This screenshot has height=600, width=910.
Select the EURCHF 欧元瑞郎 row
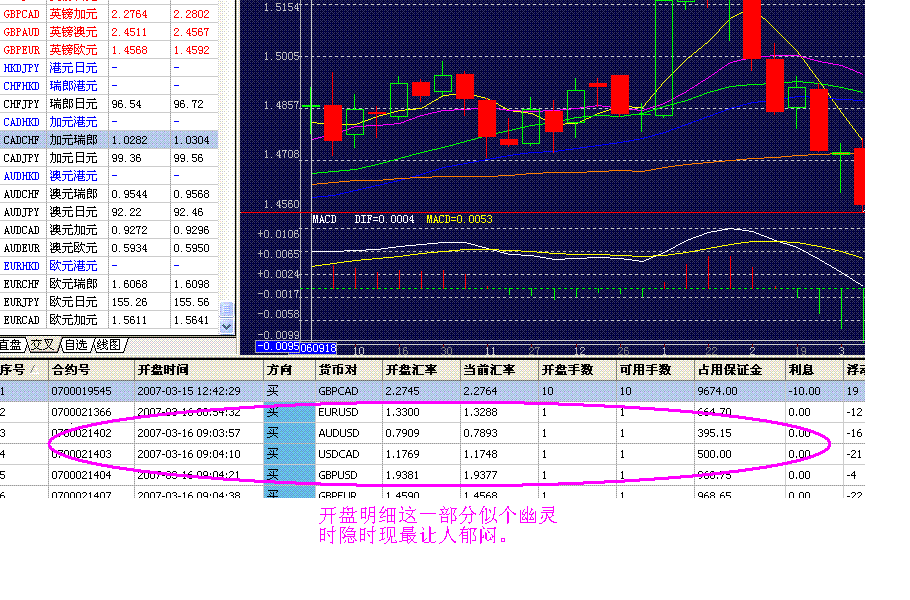(x=109, y=284)
